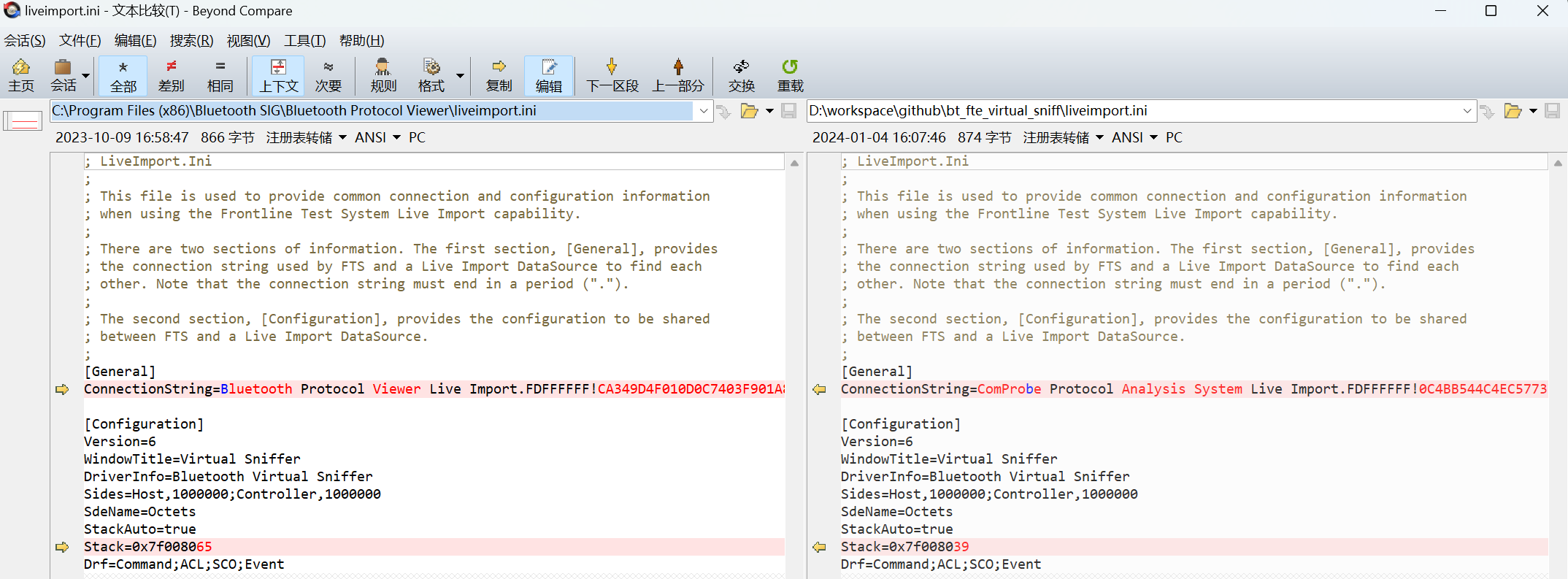The width and height of the screenshot is (1568, 579).
Task: Open the right pane ANSI encoding dropdown
Action: point(1134,137)
